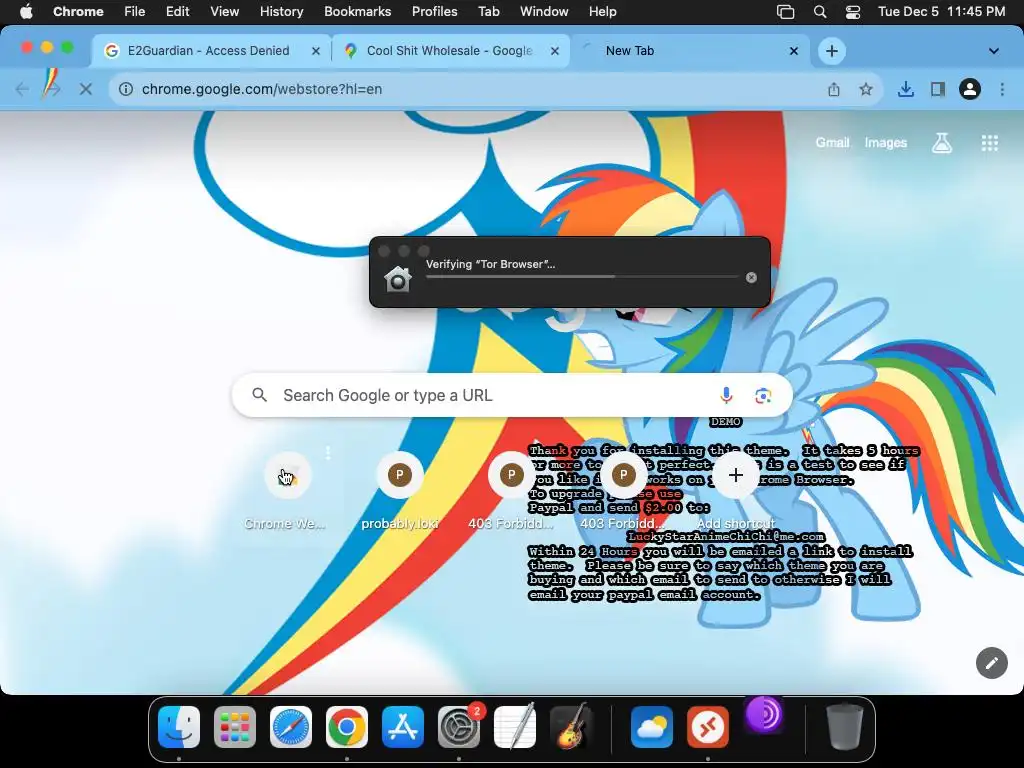Open System Settings from the dock

(x=458, y=726)
